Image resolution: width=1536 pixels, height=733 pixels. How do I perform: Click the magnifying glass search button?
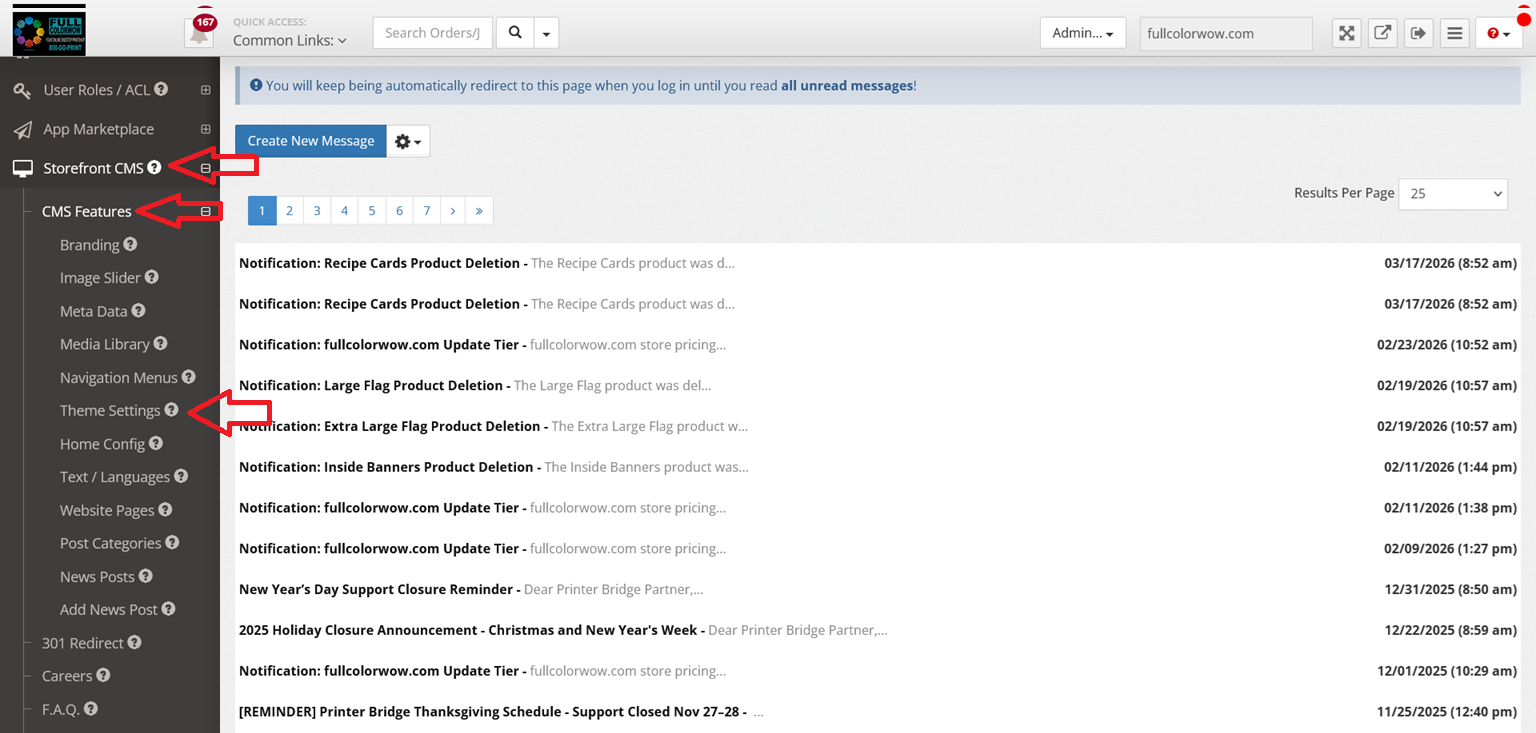(x=515, y=33)
